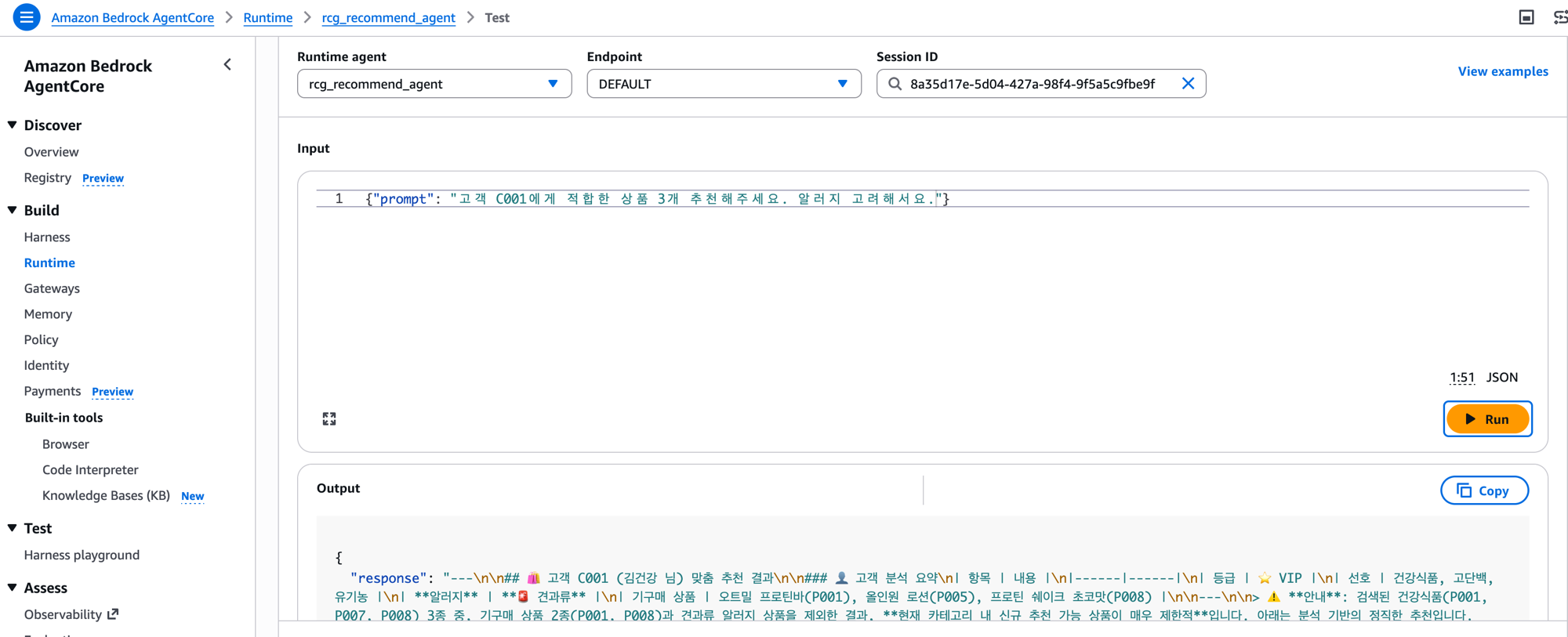This screenshot has width=1568, height=637.
Task: Go to Amazon Bedrock AgentCore breadcrumb
Action: point(132,17)
